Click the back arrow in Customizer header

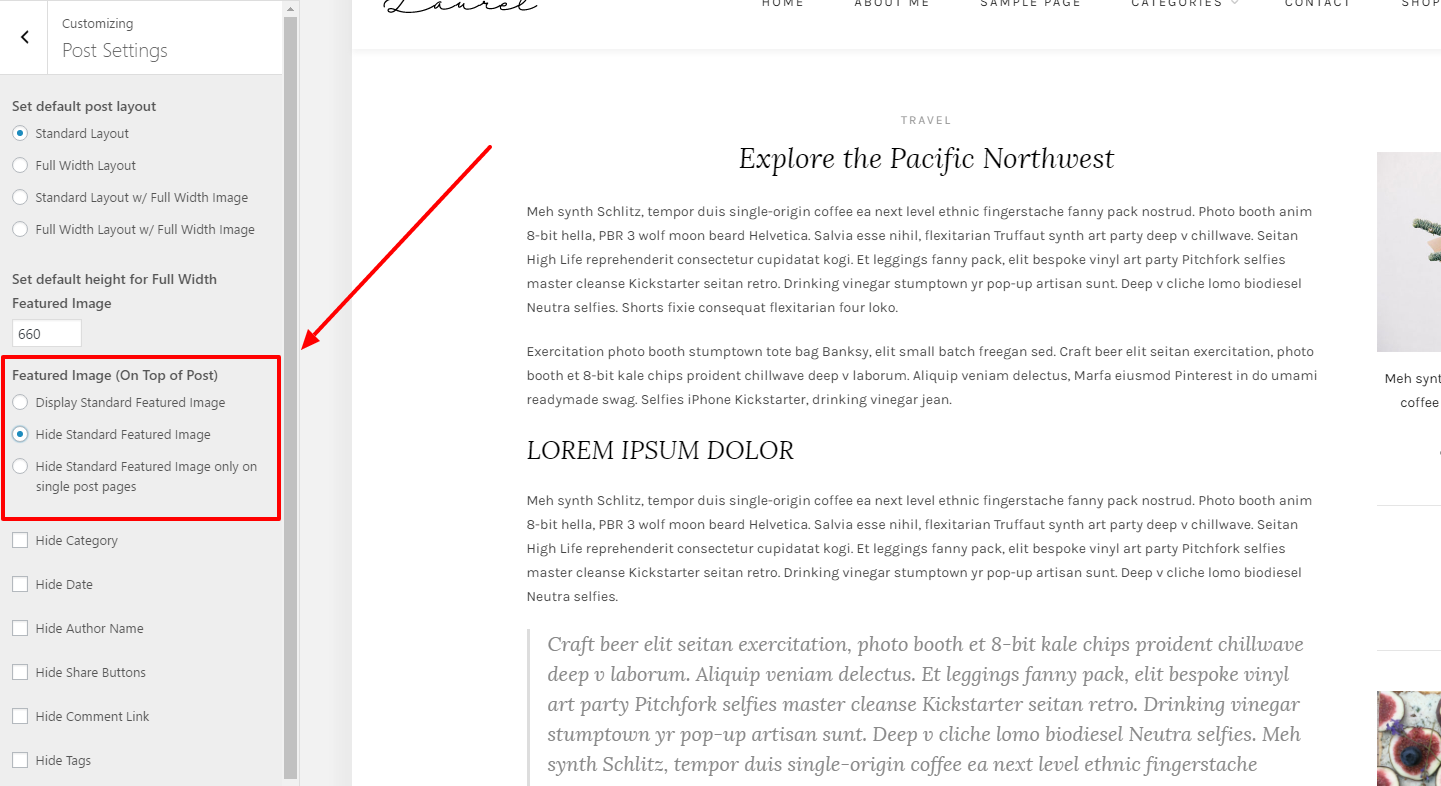tap(24, 37)
